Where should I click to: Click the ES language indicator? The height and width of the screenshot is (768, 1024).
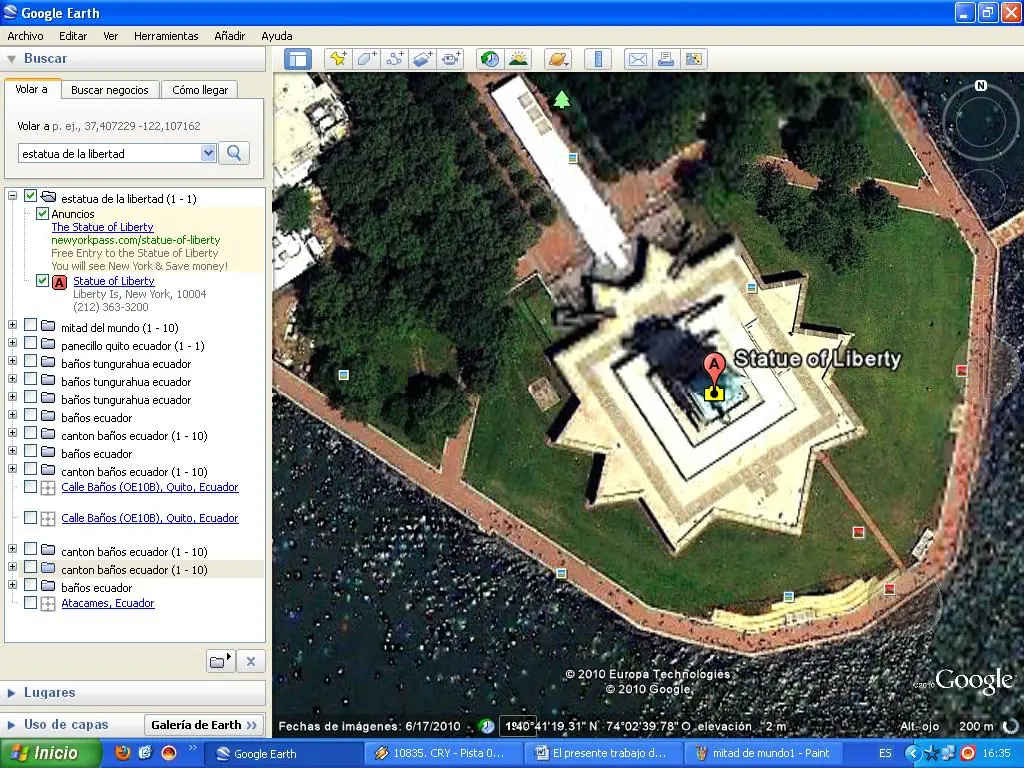click(x=885, y=753)
